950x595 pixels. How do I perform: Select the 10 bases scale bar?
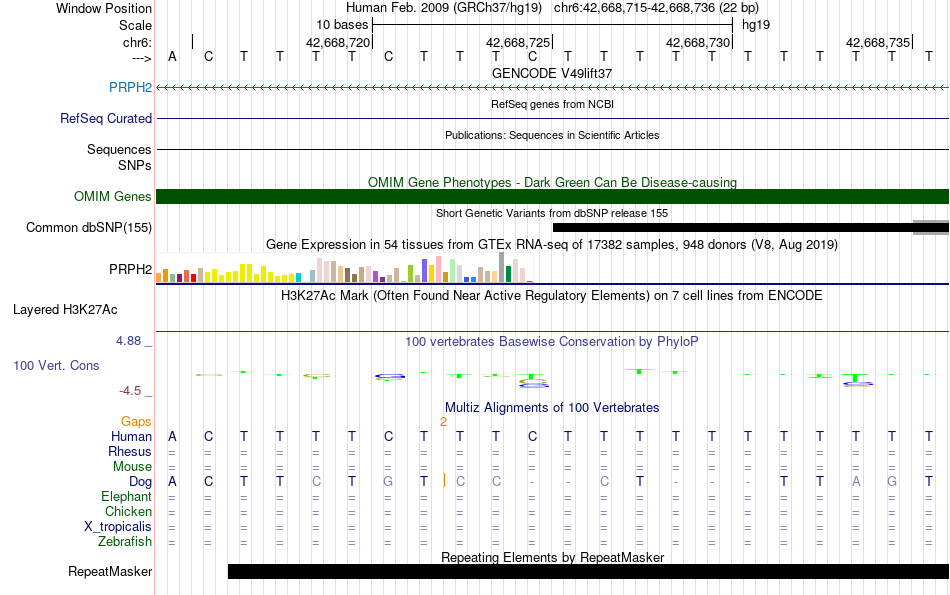(553, 25)
